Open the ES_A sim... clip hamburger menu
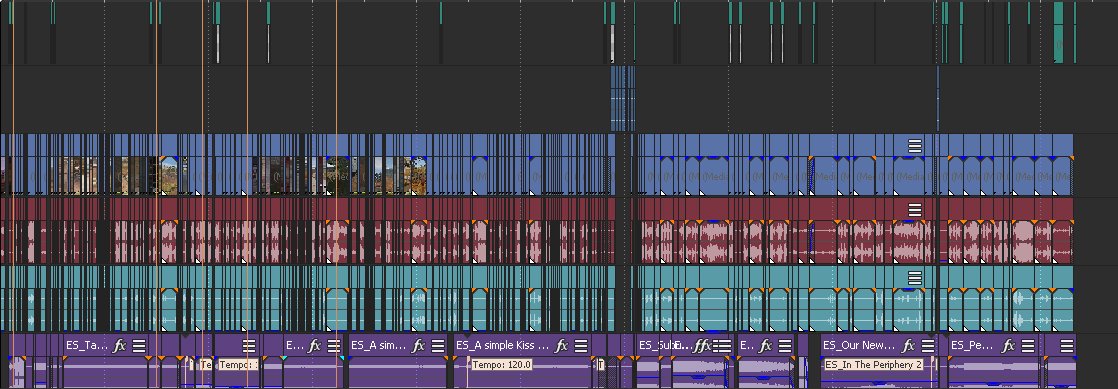1118x389 pixels. click(x=437, y=346)
